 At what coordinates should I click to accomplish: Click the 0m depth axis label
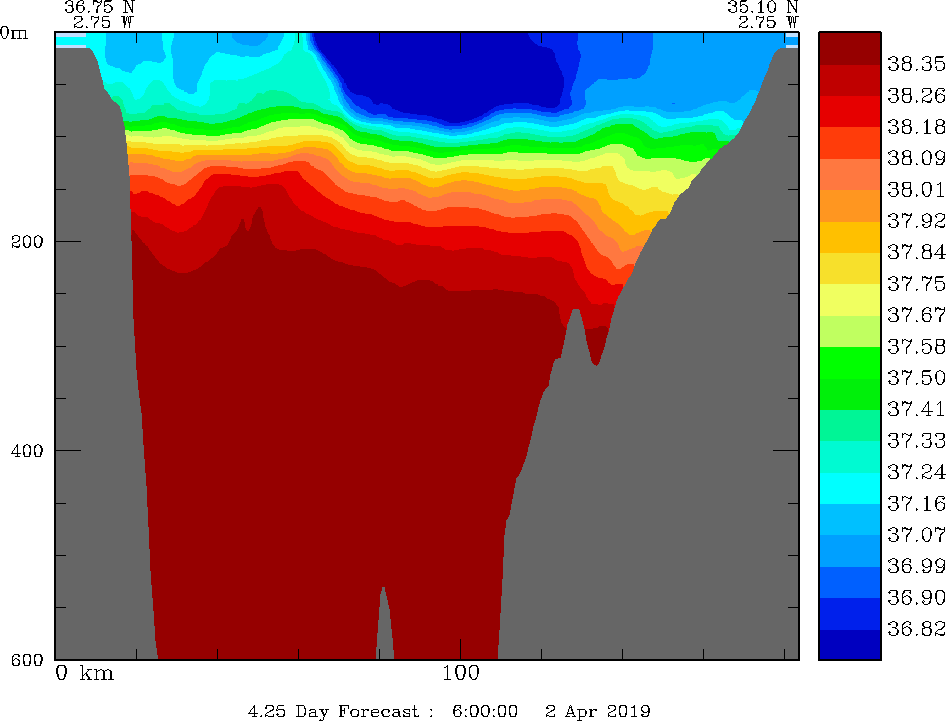point(14,33)
